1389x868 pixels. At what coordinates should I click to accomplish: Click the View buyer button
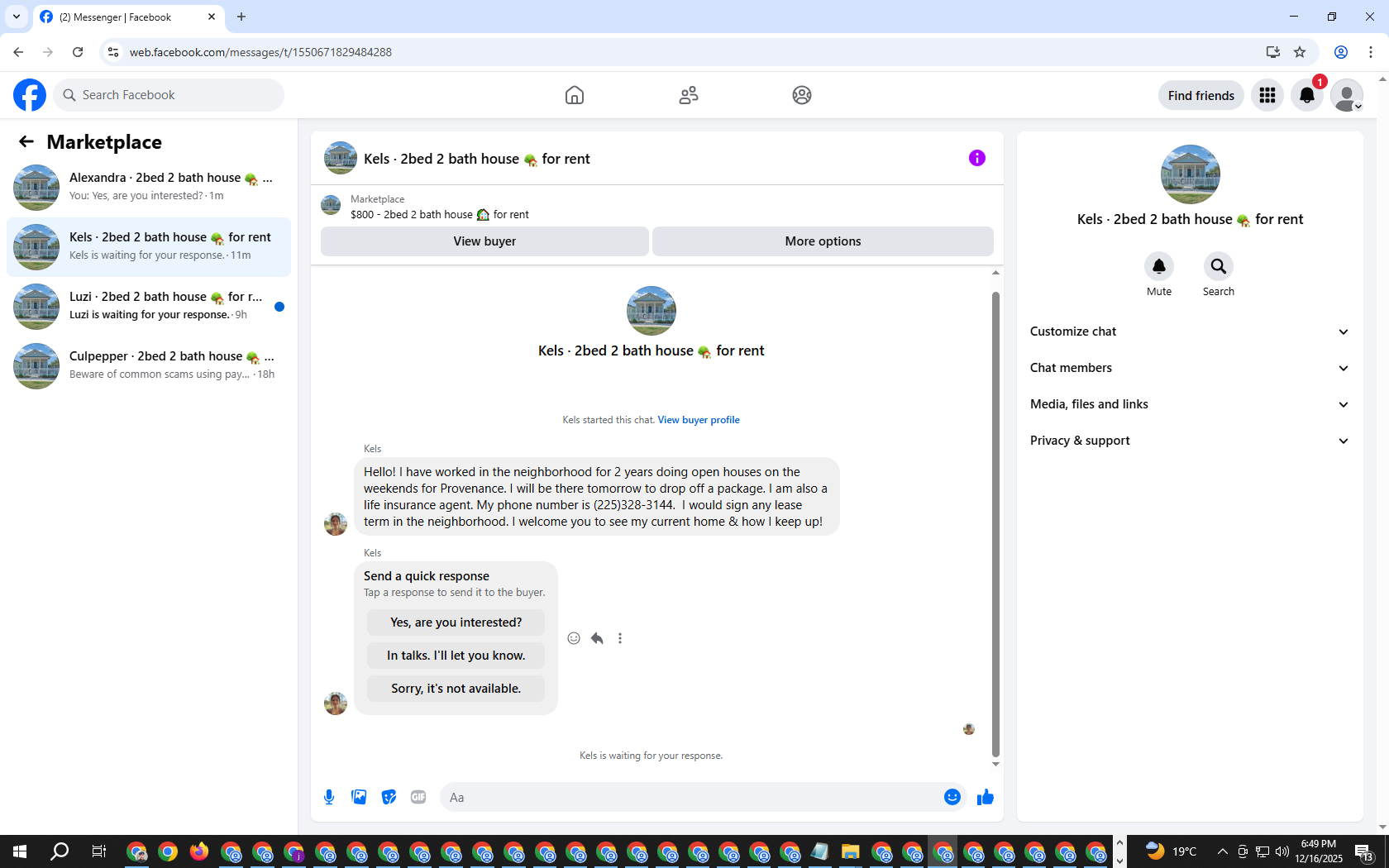click(x=484, y=241)
